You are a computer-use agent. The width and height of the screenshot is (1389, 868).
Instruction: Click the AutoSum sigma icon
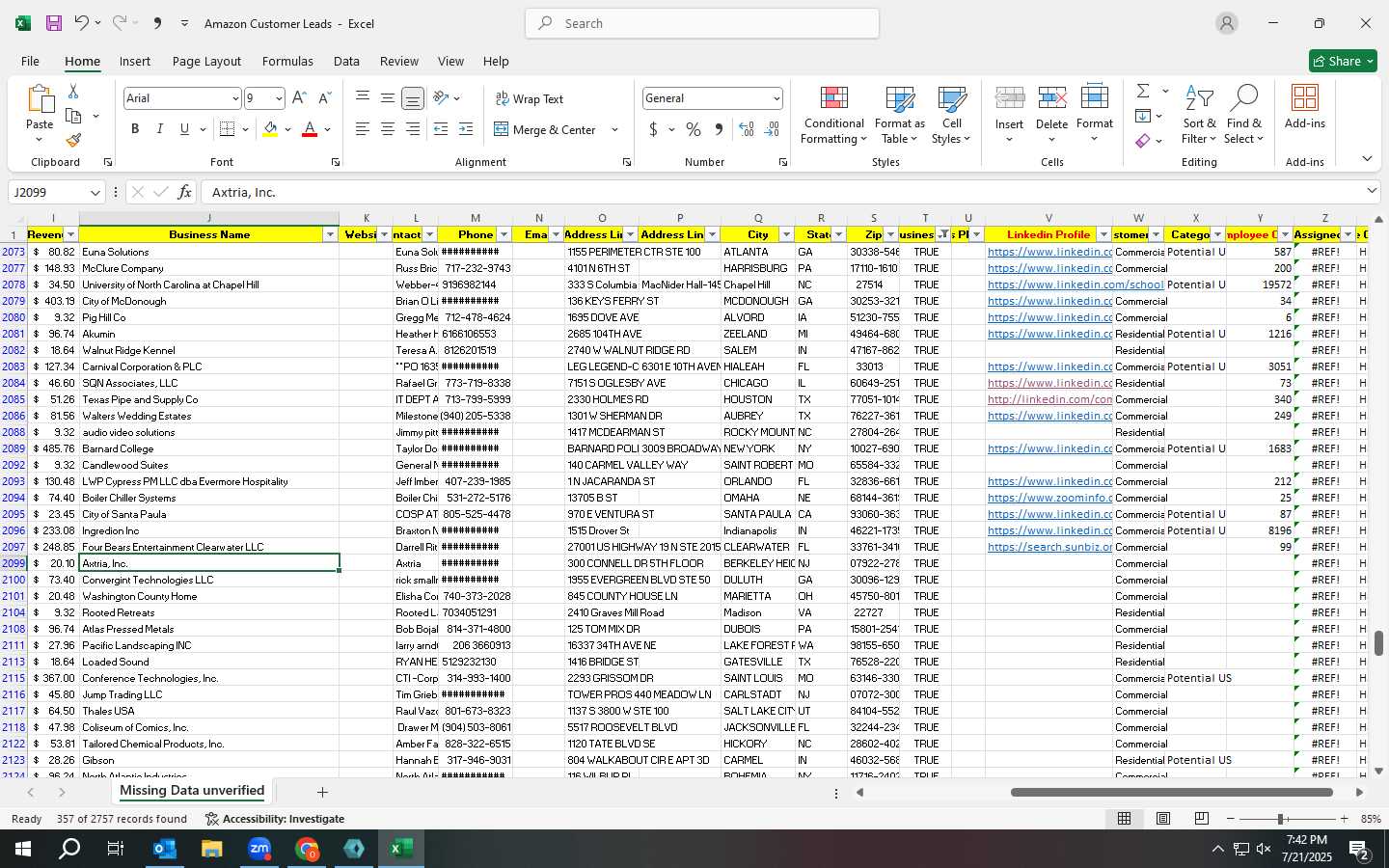pyautogui.click(x=1143, y=91)
